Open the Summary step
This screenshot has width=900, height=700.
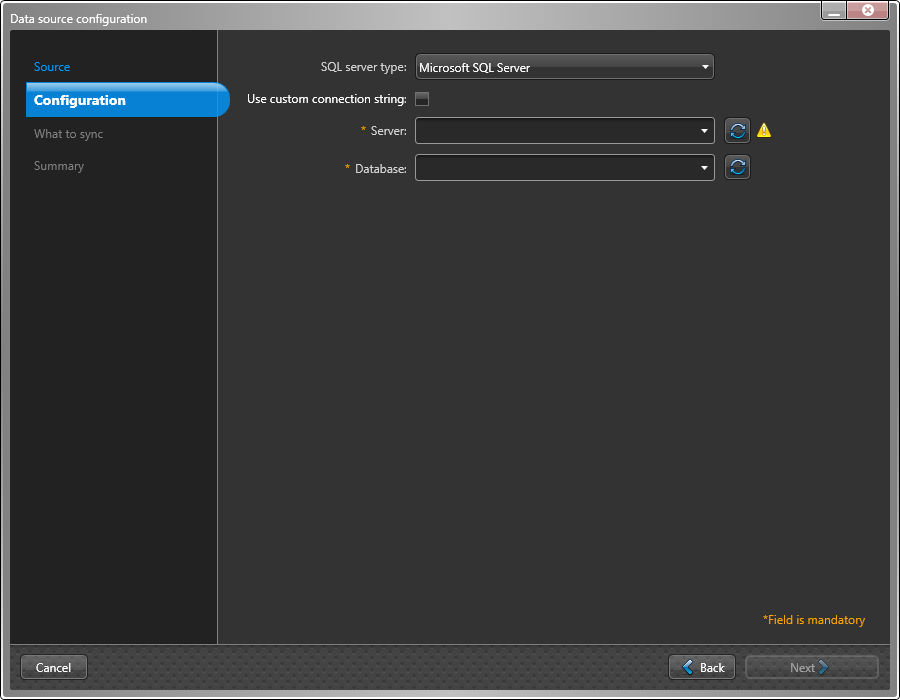click(59, 165)
